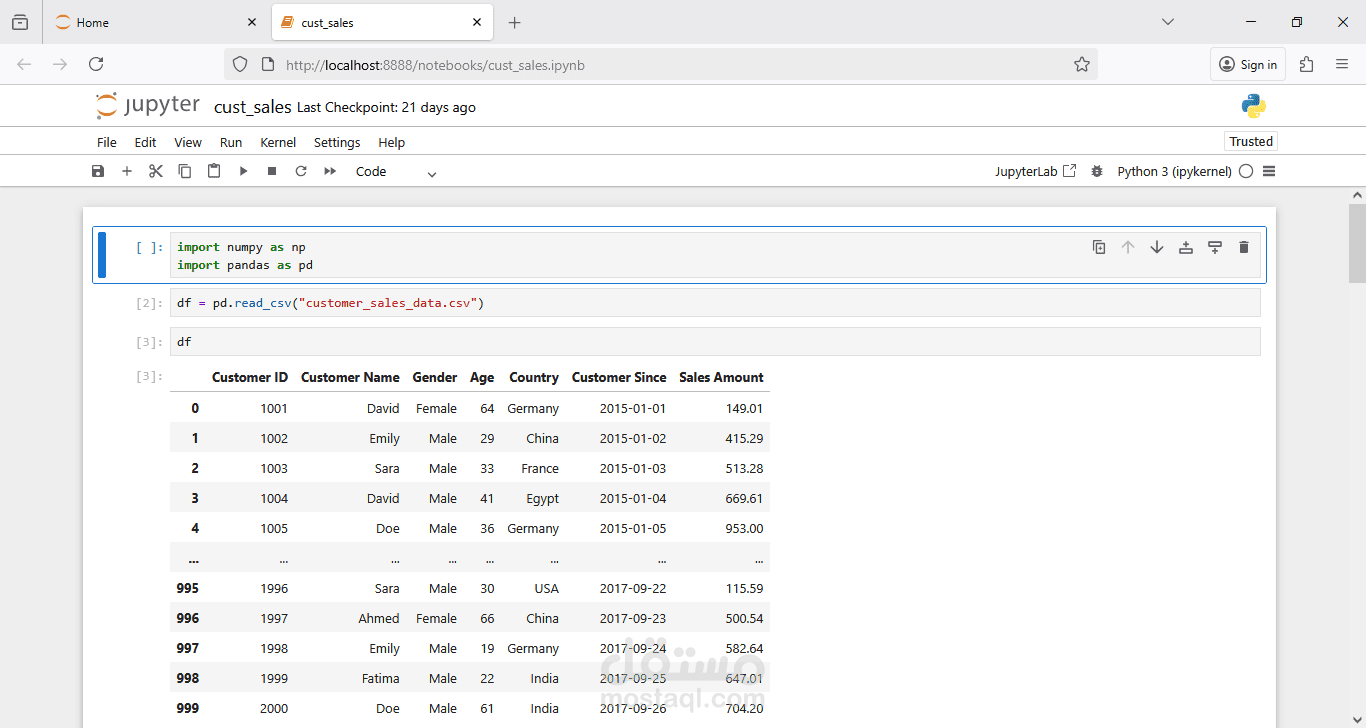Open the Kernel menu
Viewport: 1366px width, 728px height.
278,142
